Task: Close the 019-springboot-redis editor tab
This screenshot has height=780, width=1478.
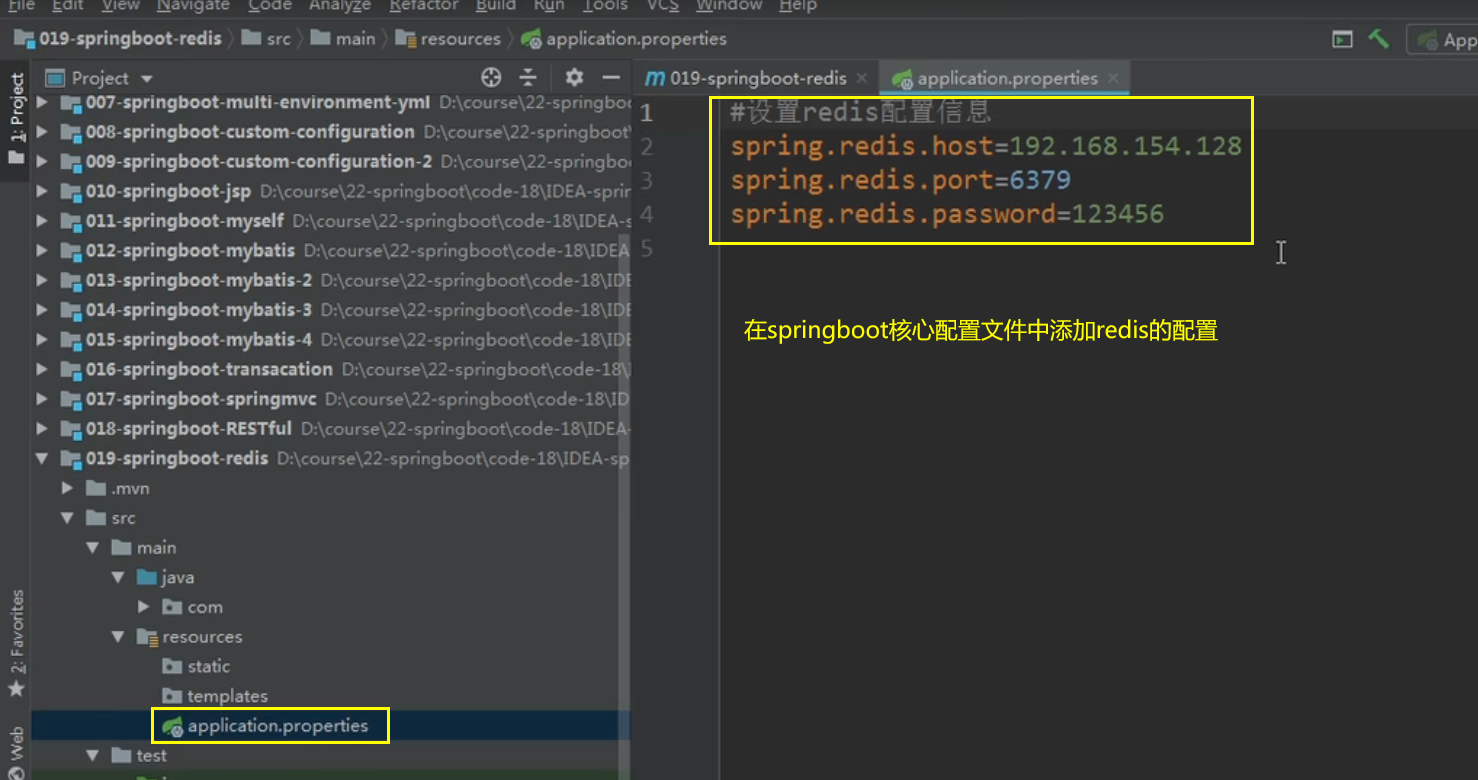Action: tap(862, 78)
